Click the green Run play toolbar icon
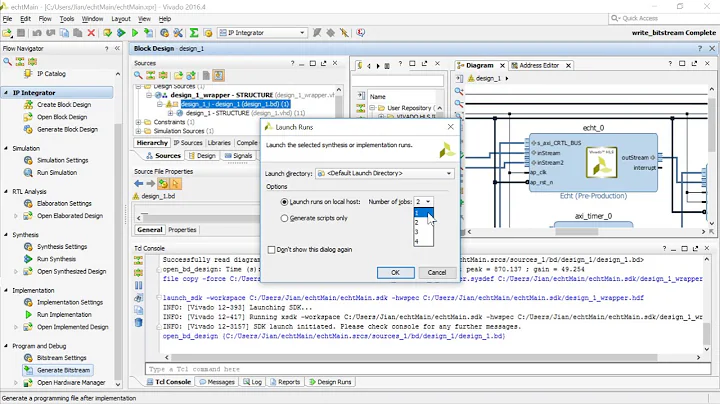Image resolution: width=720 pixels, height=404 pixels. pos(135,33)
